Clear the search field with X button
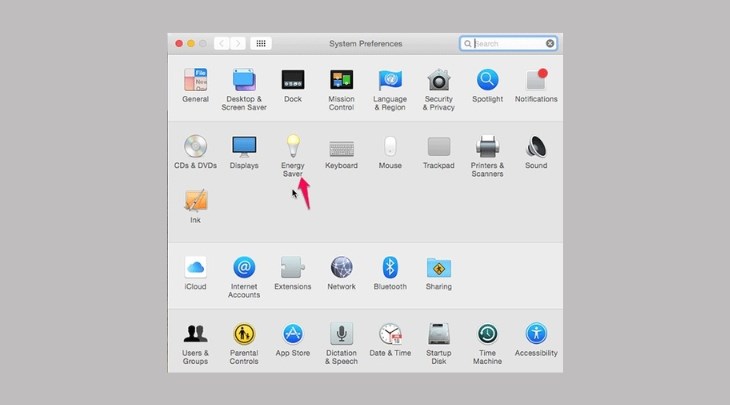Screen dimensions: 730x405 pos(550,43)
